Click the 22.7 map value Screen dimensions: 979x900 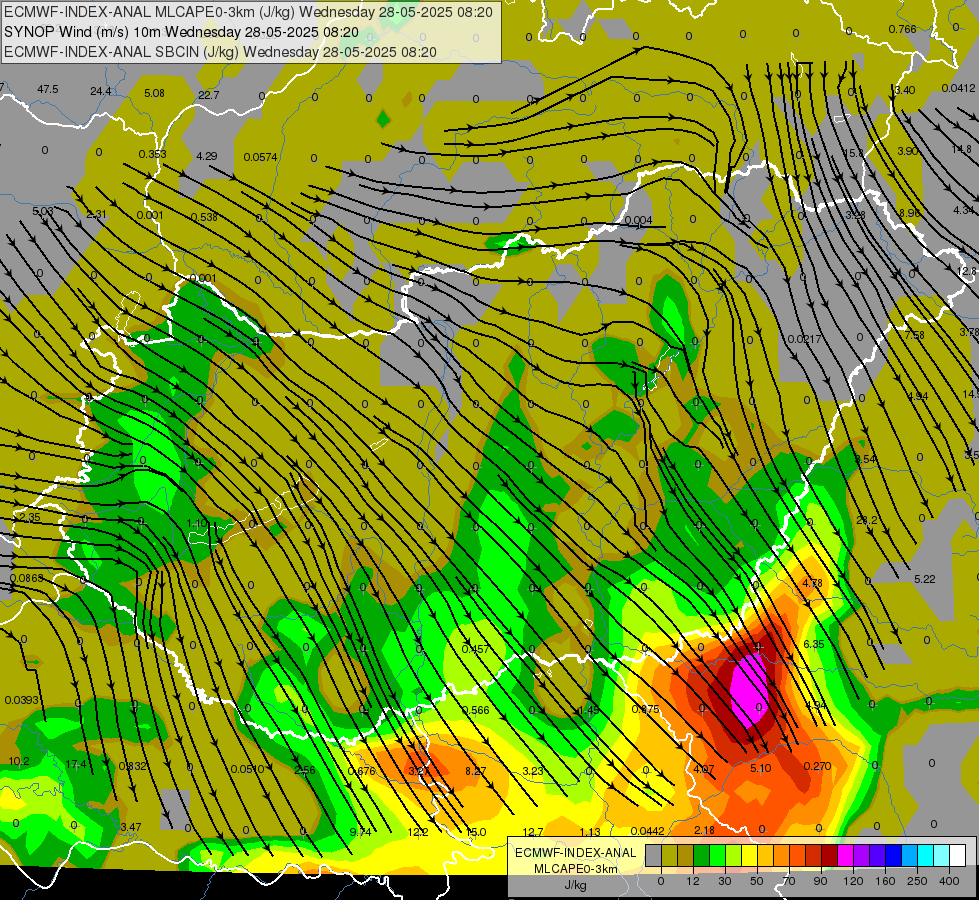209,95
